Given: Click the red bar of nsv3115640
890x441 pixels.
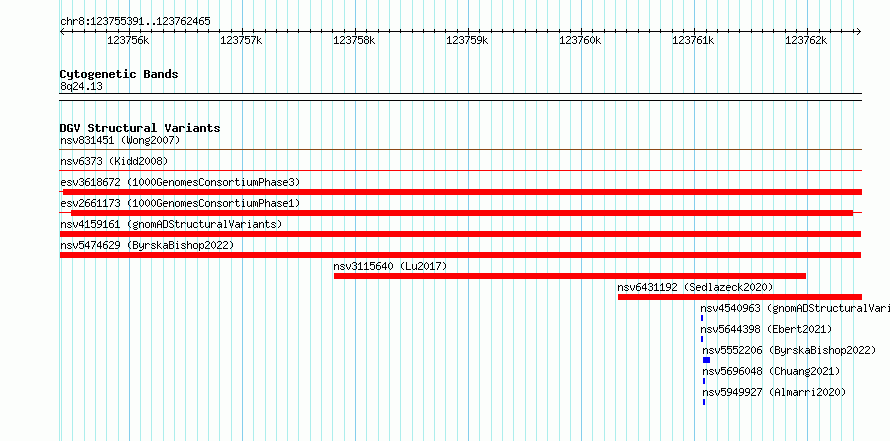Looking at the screenshot, I should [570, 276].
